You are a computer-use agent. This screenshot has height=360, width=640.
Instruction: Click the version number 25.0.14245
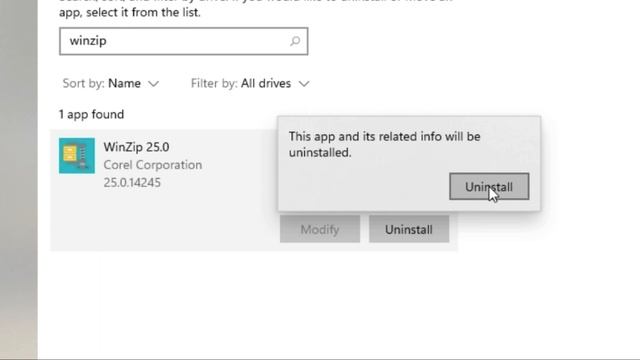[x=132, y=182]
